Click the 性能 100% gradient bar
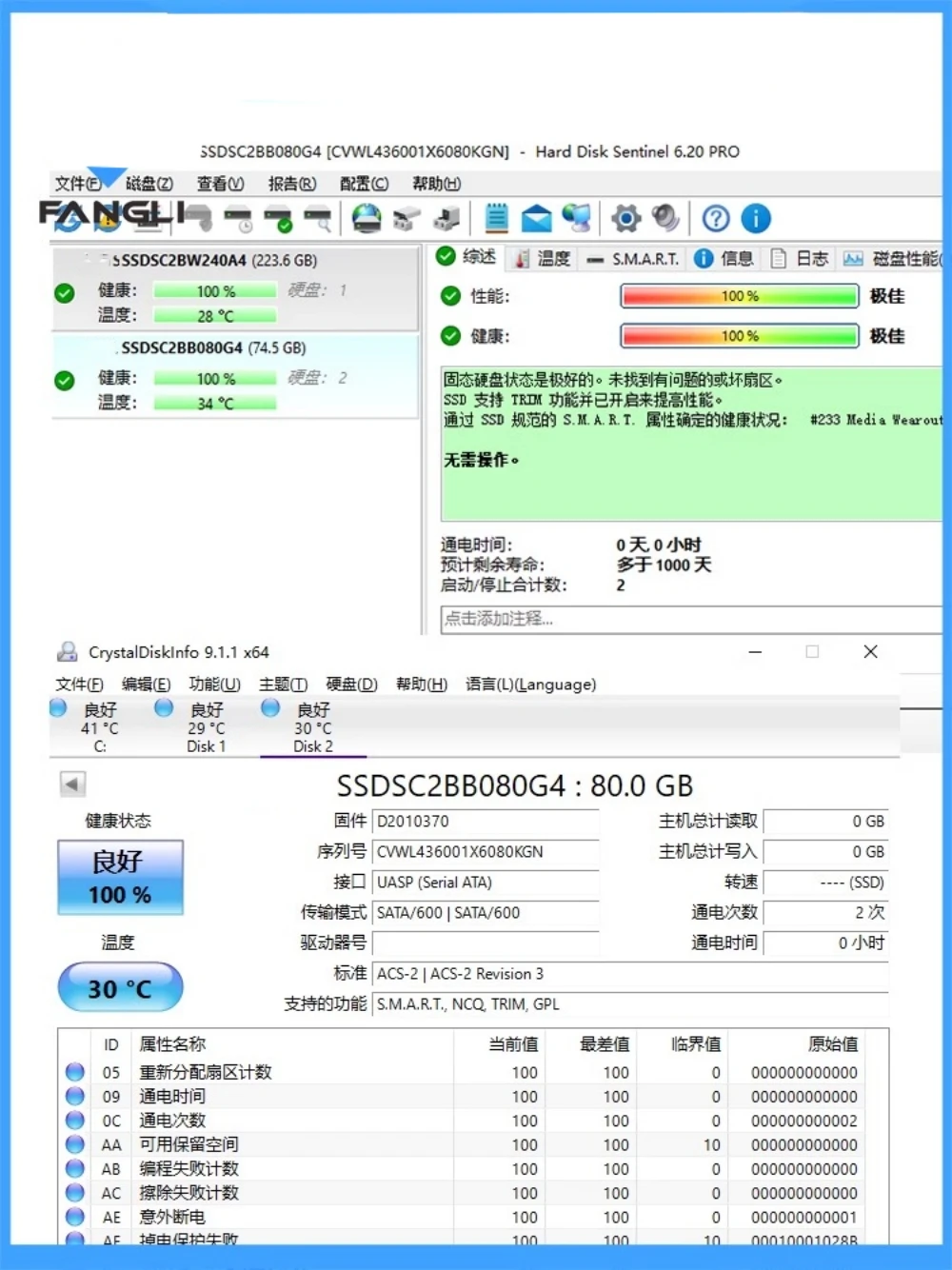 click(740, 296)
